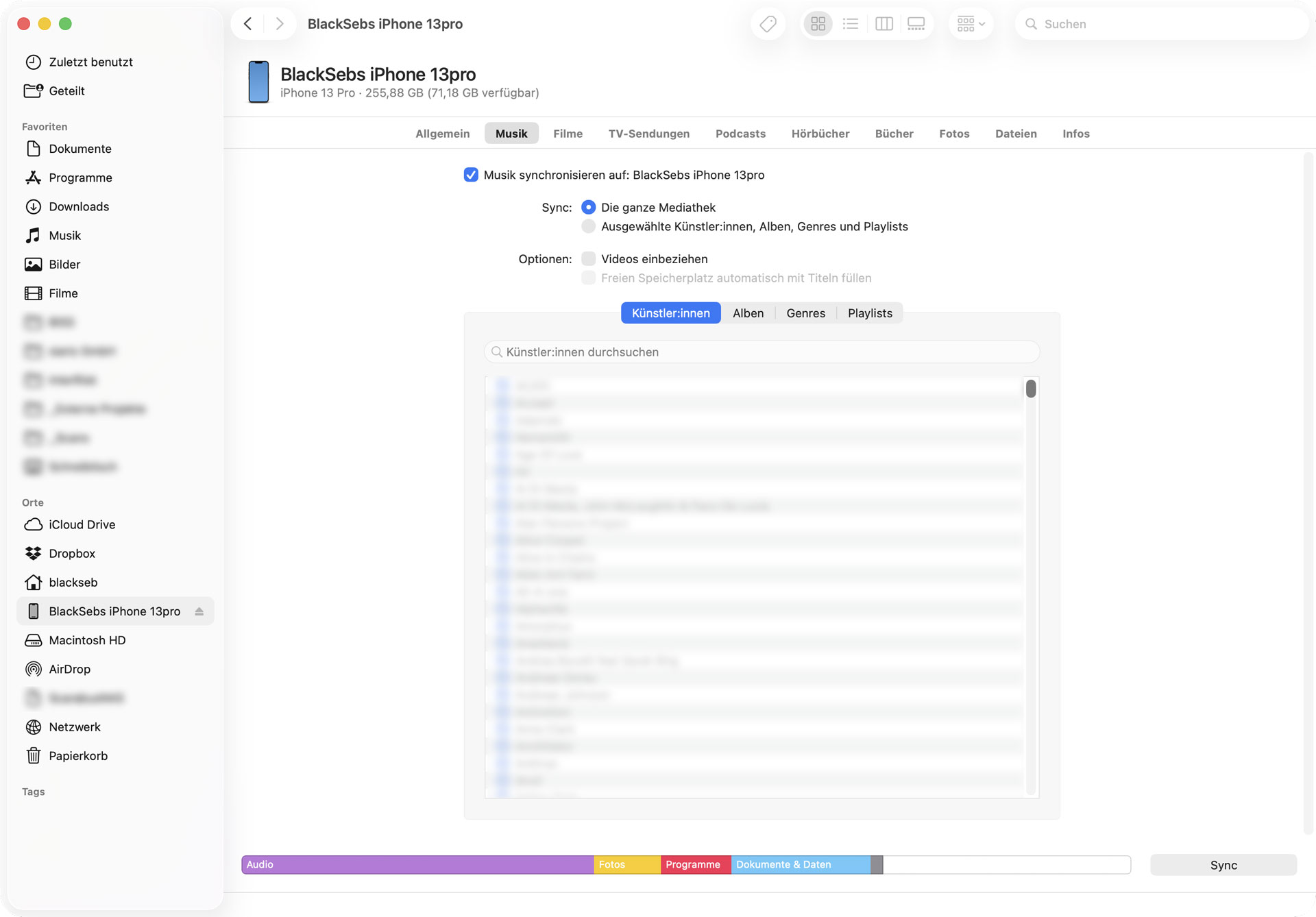
Task: Select the Alben segment
Action: coord(748,313)
